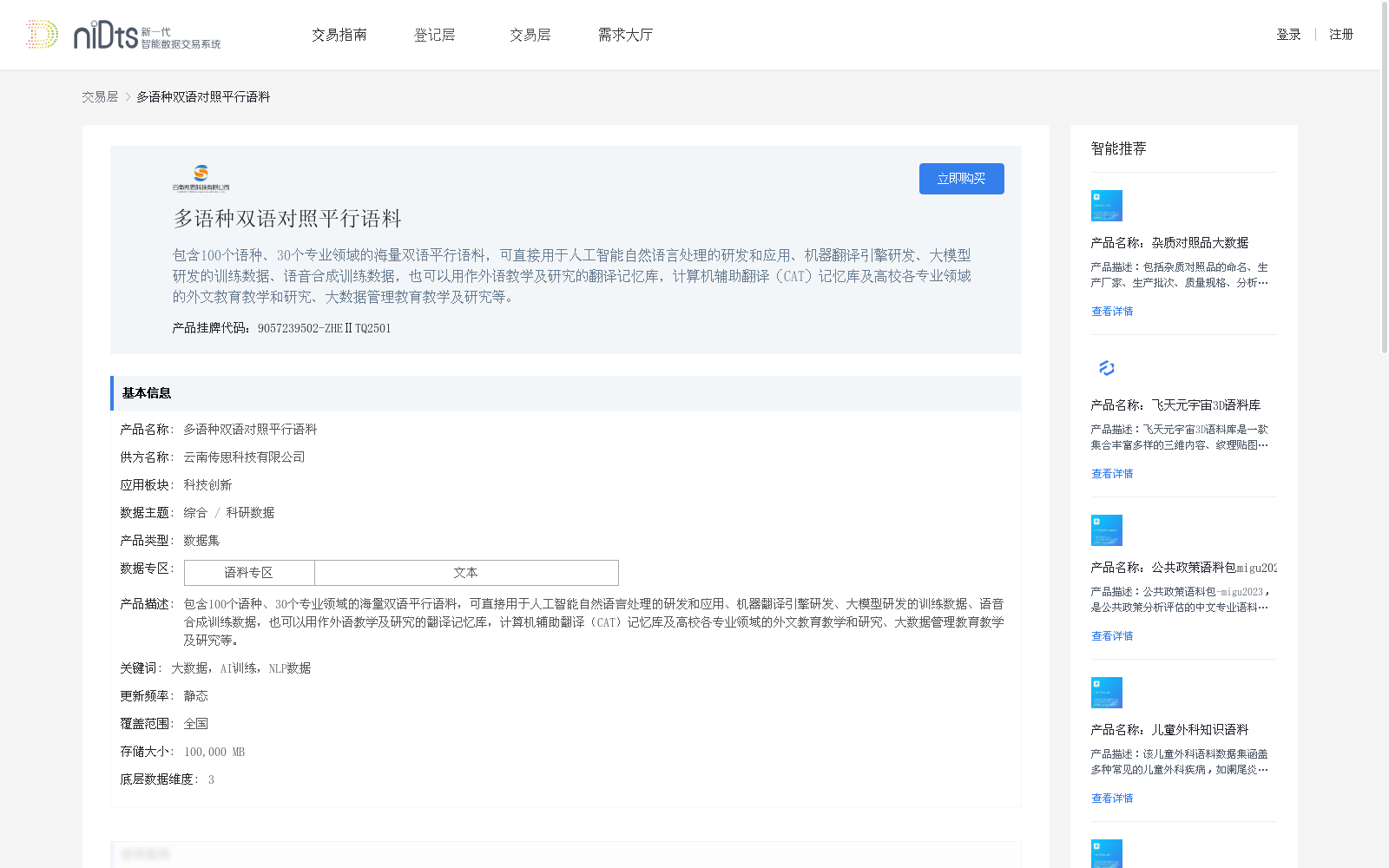Open product 杂质对照品大数据 title
1389x868 pixels.
pos(1169,243)
